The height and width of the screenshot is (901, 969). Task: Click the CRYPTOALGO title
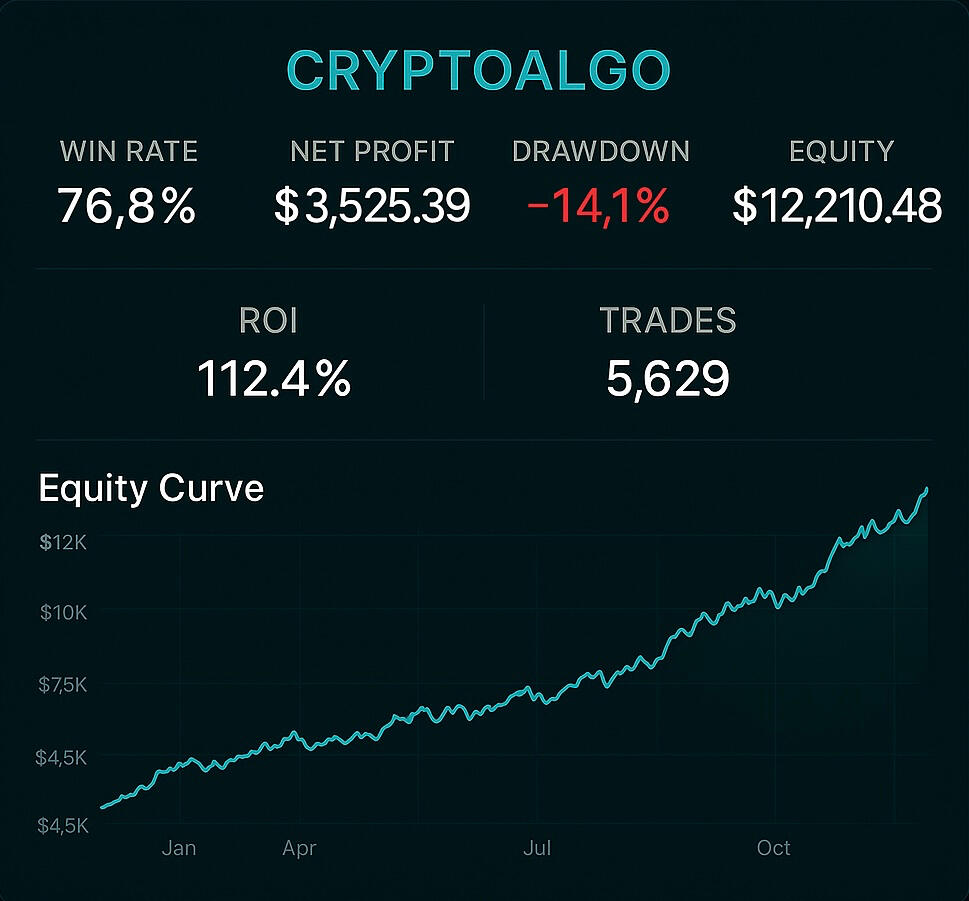pyautogui.click(x=478, y=70)
